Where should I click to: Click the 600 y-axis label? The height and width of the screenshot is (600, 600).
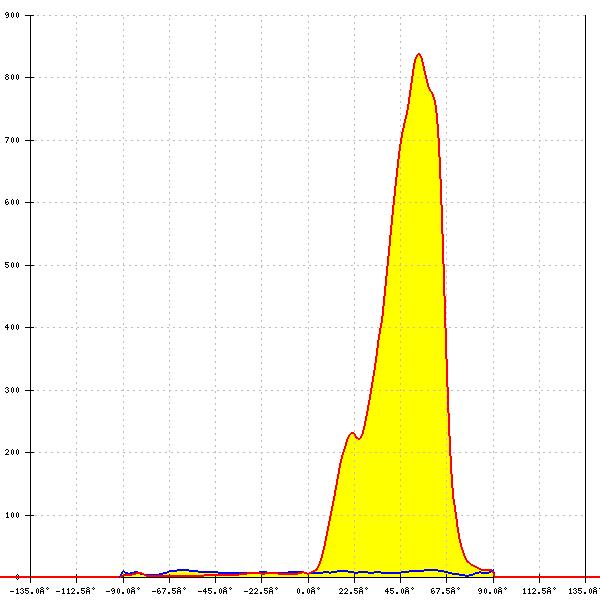click(x=12, y=202)
